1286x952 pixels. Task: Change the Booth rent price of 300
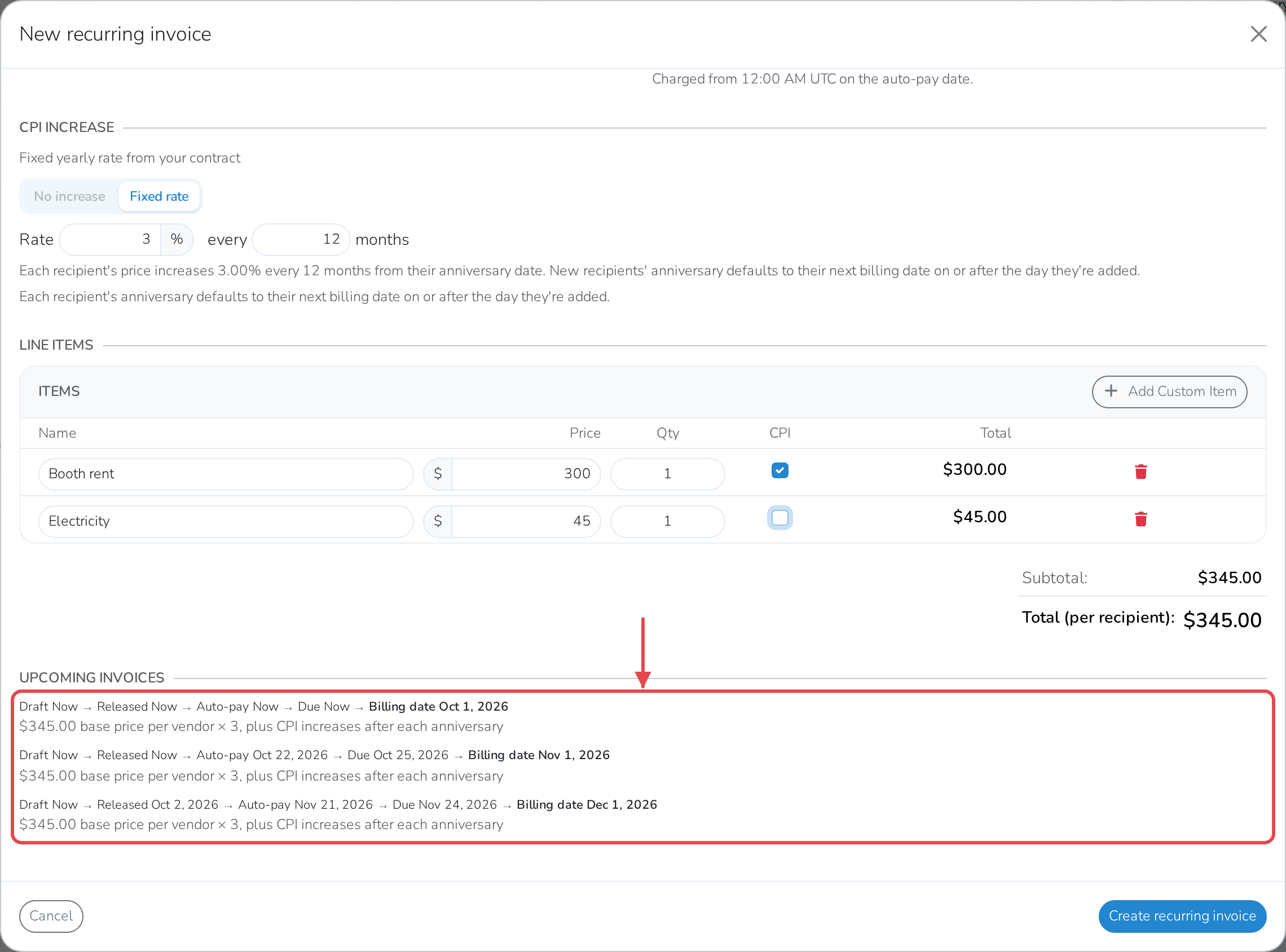pyautogui.click(x=526, y=474)
